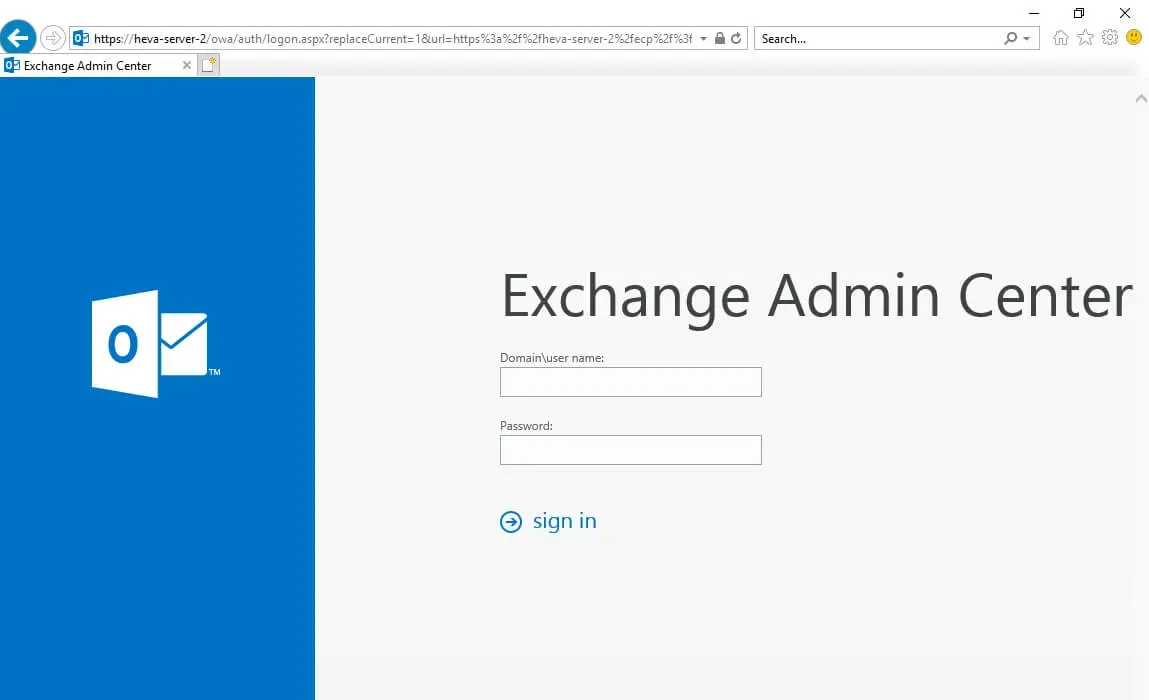
Task: Click the security lock icon
Action: coord(720,38)
